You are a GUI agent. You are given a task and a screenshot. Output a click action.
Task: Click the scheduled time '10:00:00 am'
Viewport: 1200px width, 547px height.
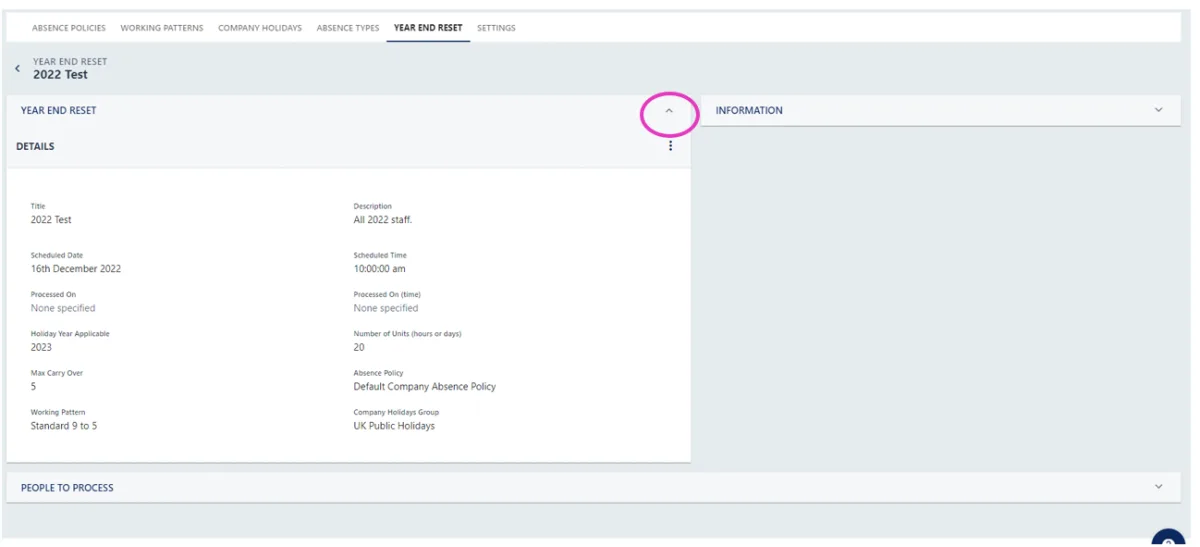tap(380, 269)
